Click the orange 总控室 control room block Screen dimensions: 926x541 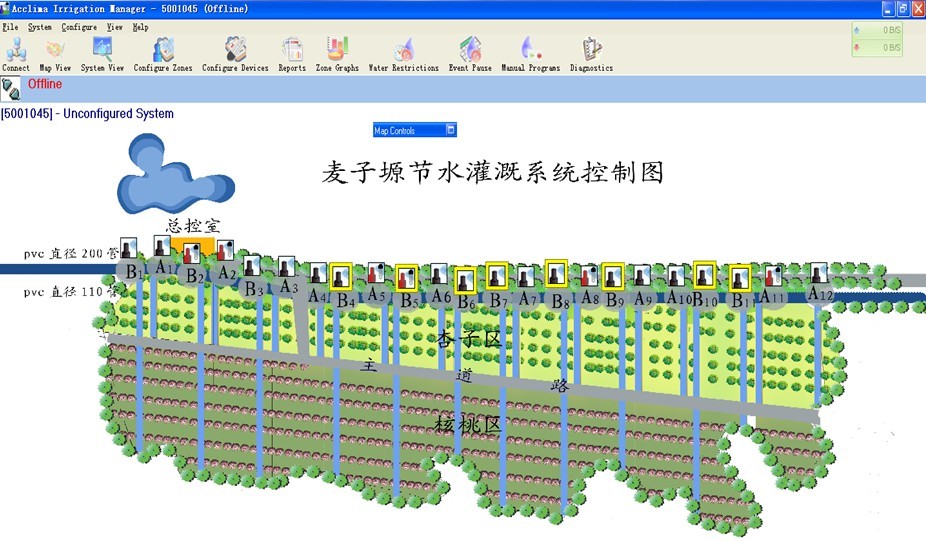[x=192, y=246]
